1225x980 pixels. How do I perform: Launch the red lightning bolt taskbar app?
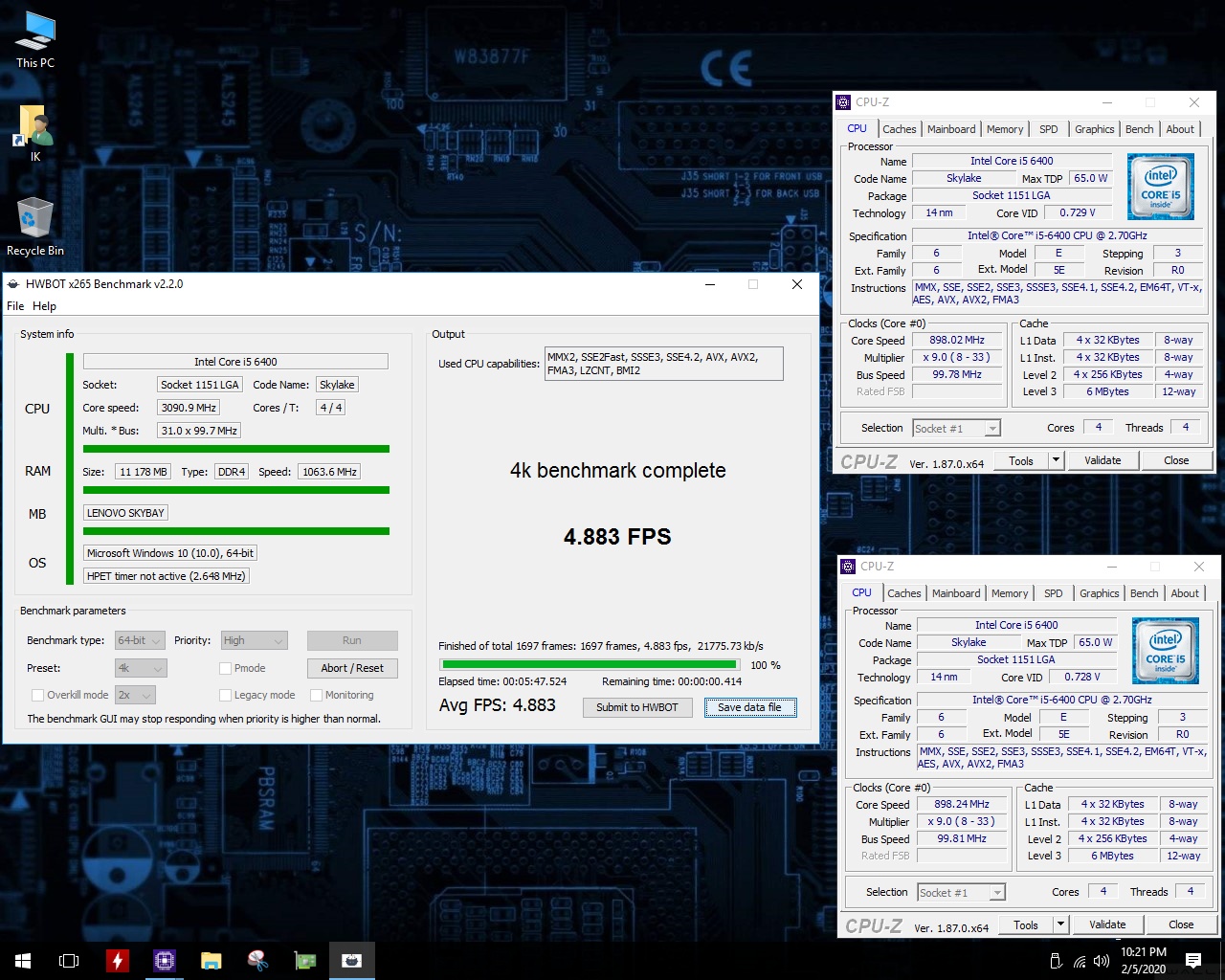(117, 961)
